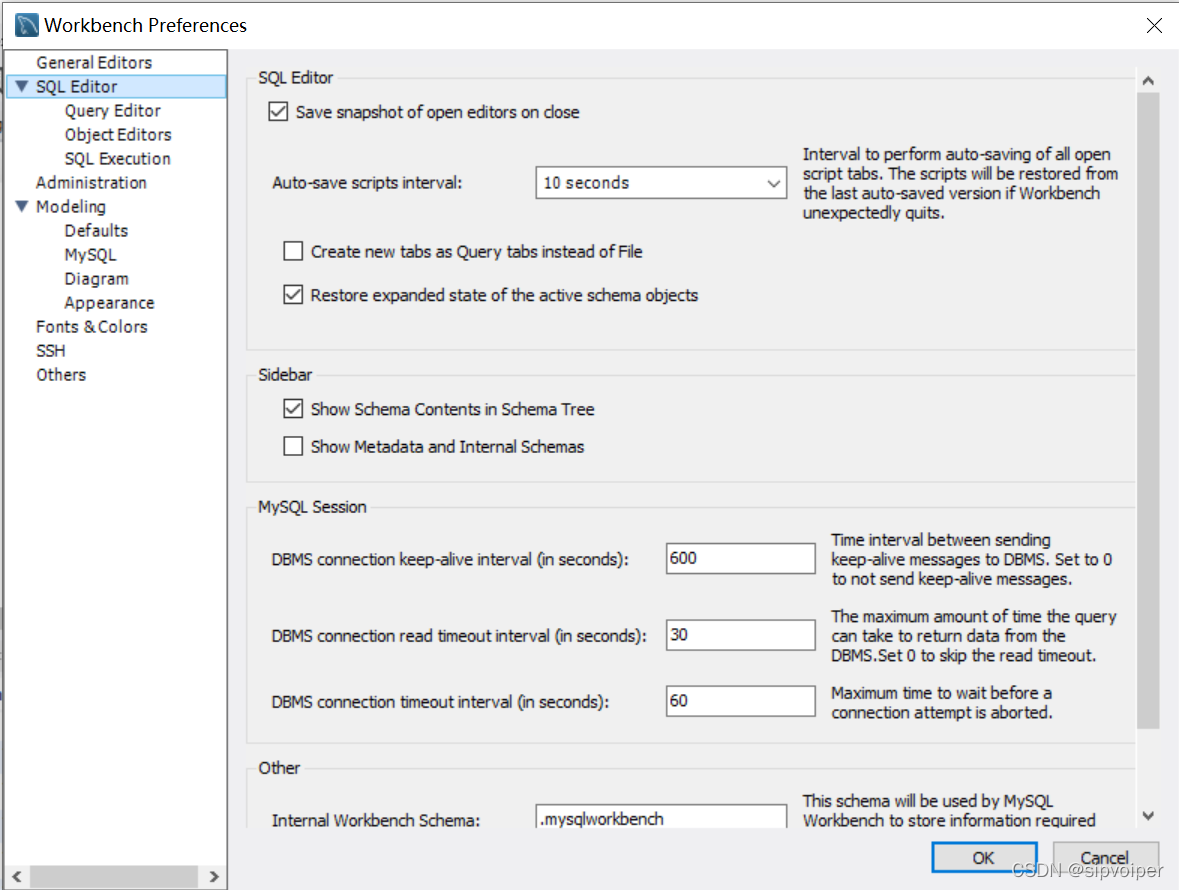Screen dimensions: 1179x890
Task: Click the left scroll arrow under the tree
Action: [x=17, y=876]
